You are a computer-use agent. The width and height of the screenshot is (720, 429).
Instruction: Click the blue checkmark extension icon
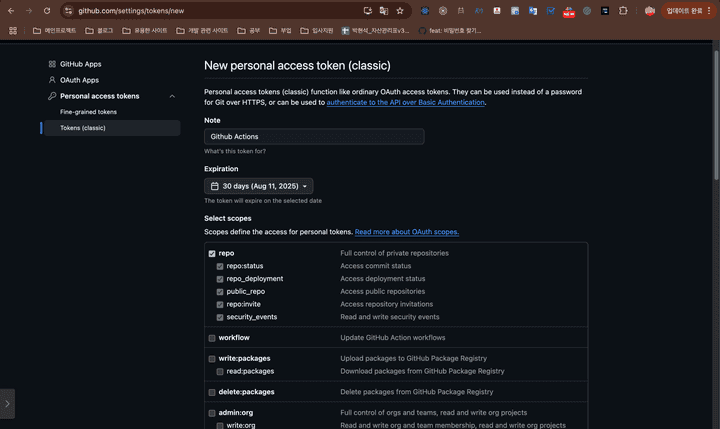551,11
